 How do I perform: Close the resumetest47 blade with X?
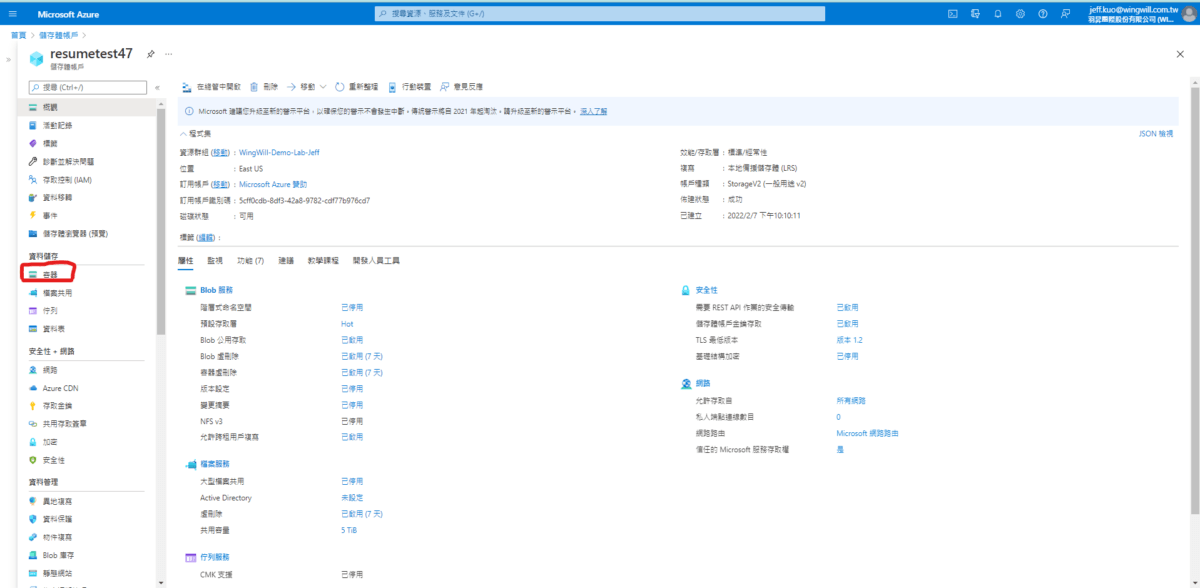(1180, 54)
